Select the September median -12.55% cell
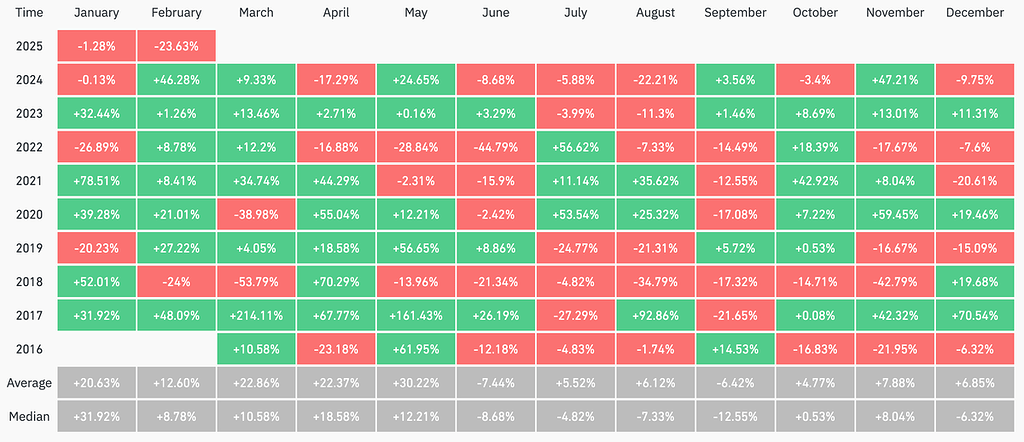This screenshot has height=442, width=1024. click(735, 417)
